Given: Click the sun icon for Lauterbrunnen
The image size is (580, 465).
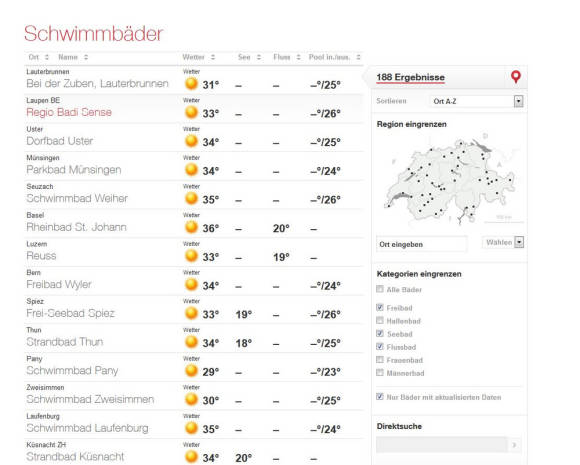Looking at the screenshot, I should [191, 84].
